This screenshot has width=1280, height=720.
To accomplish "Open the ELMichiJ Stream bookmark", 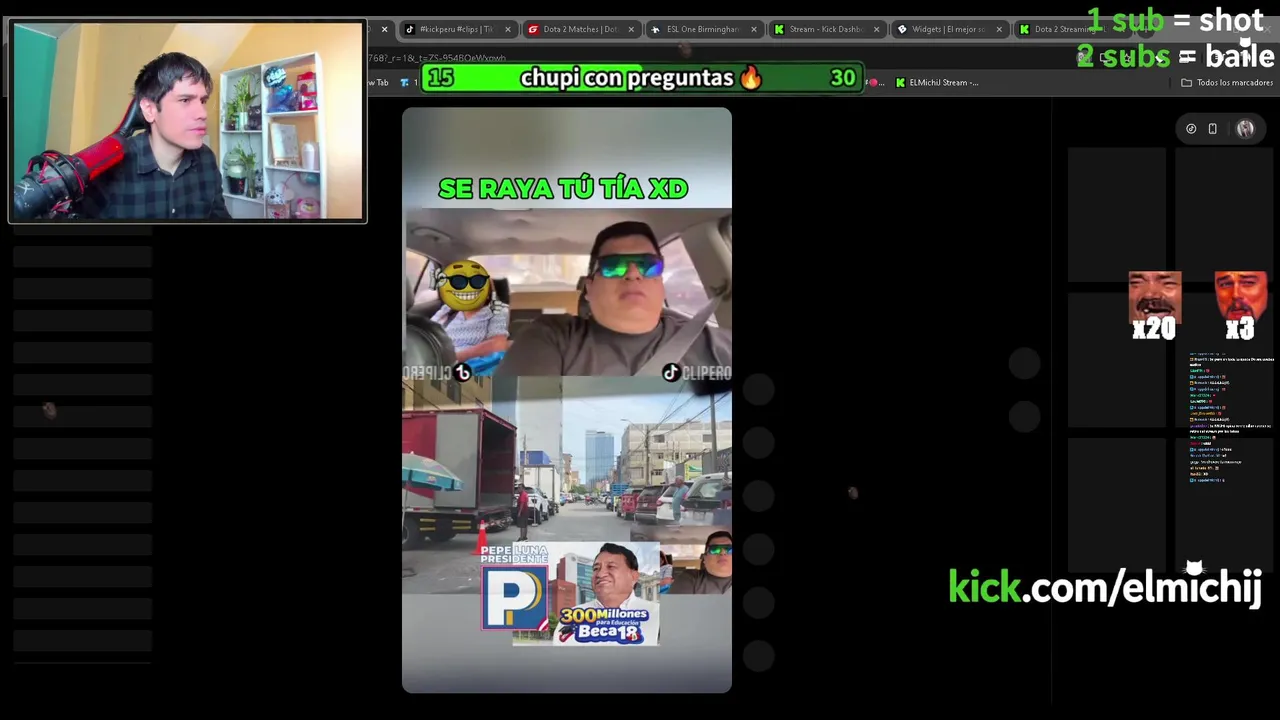I will pos(937,82).
